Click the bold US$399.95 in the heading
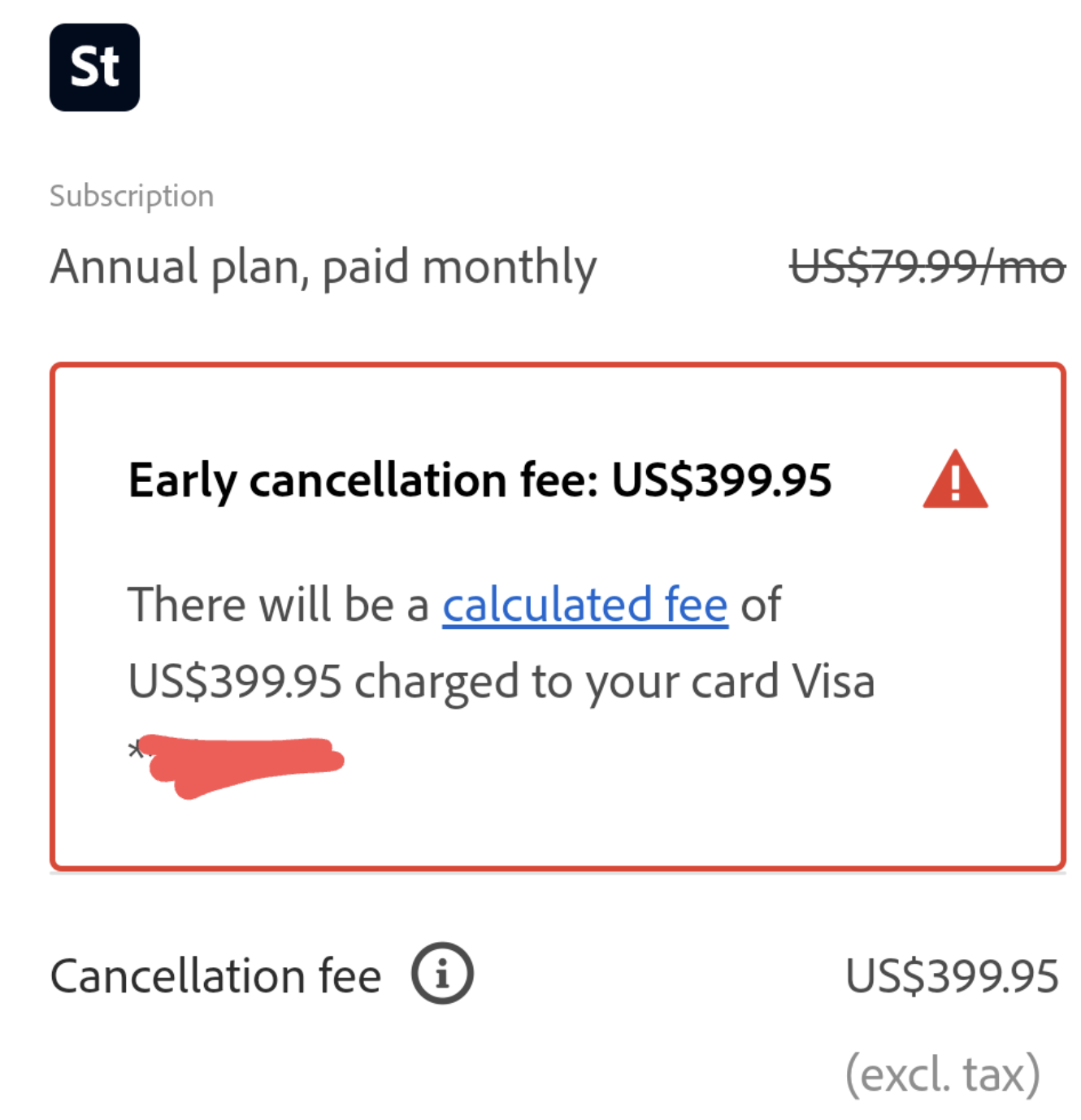Viewport: 1081px width, 1120px height. pyautogui.click(x=721, y=480)
